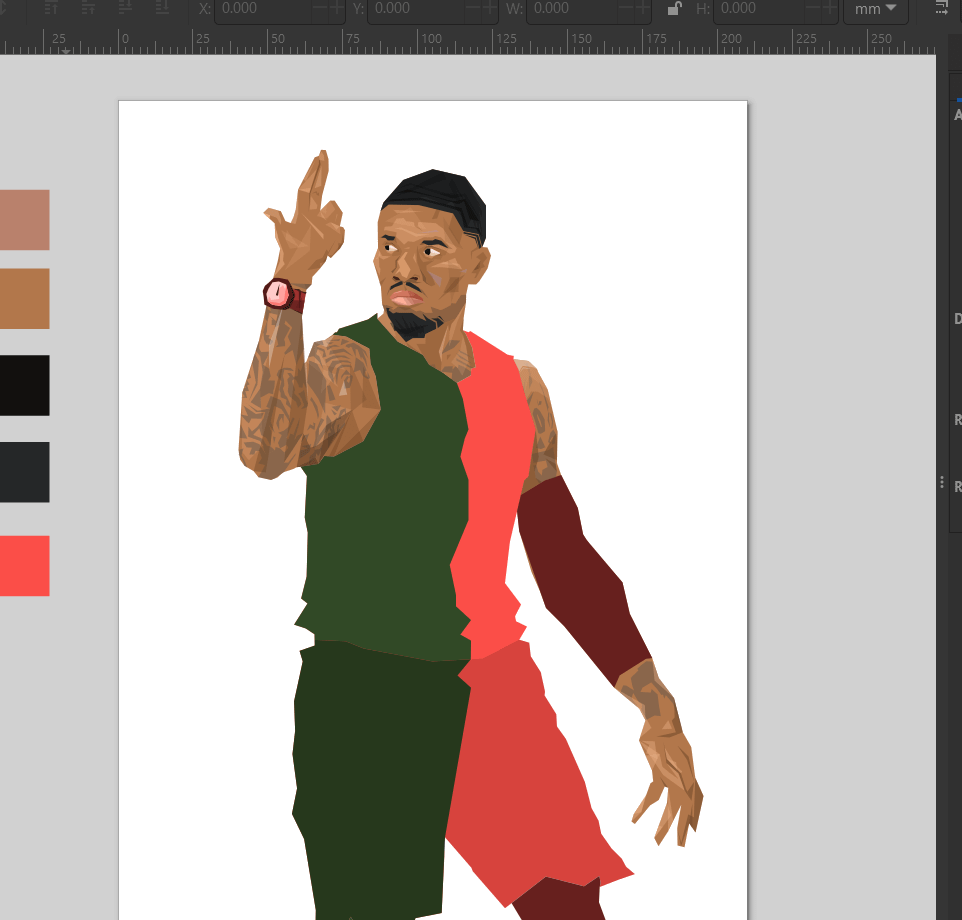
Task: Click the three-dot panel resize handle
Action: (942, 482)
